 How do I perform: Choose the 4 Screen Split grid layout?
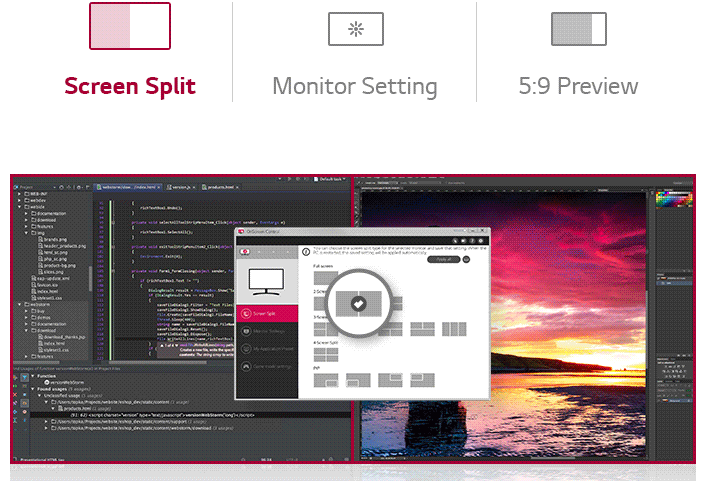[326, 355]
